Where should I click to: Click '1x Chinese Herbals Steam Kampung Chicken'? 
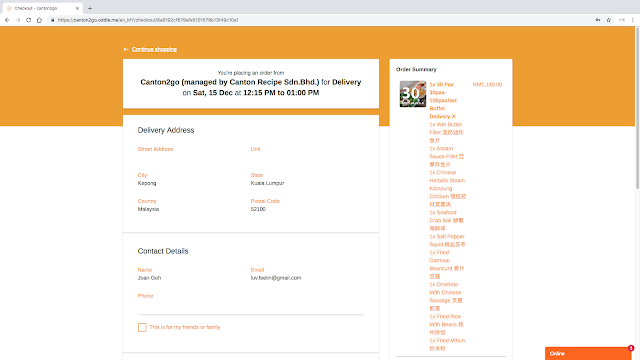coord(447,188)
